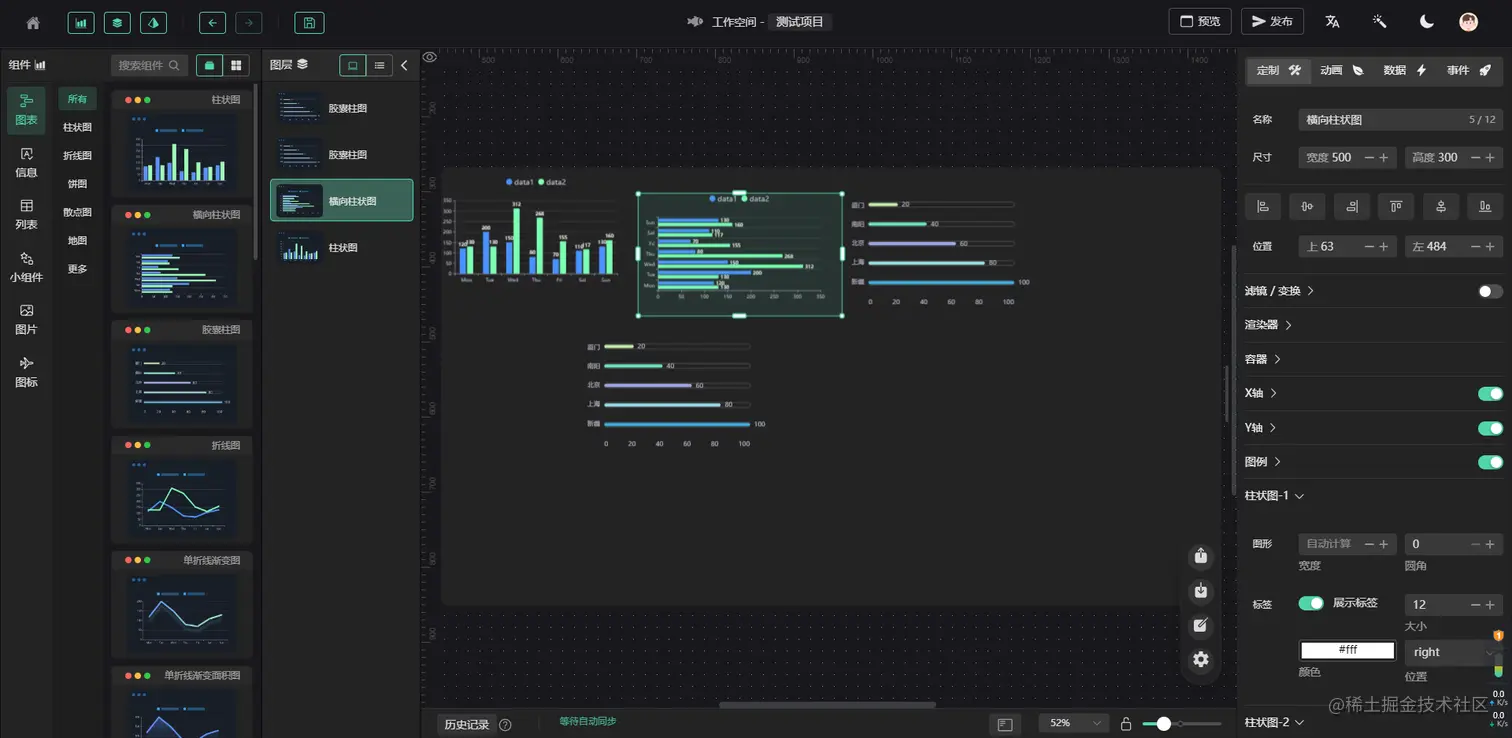1512x738 pixels.
Task: Select the 图表 component category
Action: coord(26,110)
